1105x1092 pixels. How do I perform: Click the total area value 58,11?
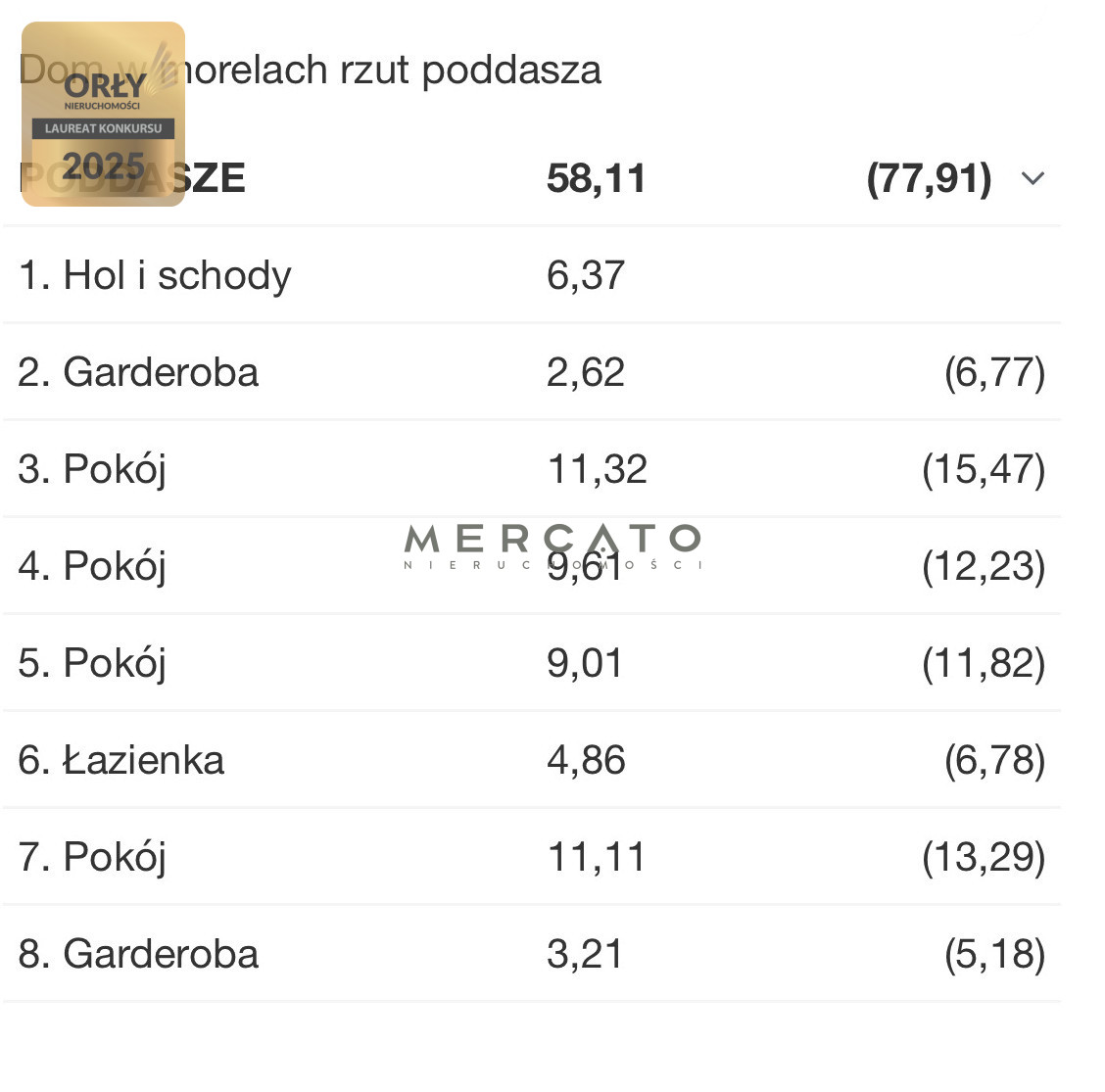(x=597, y=178)
